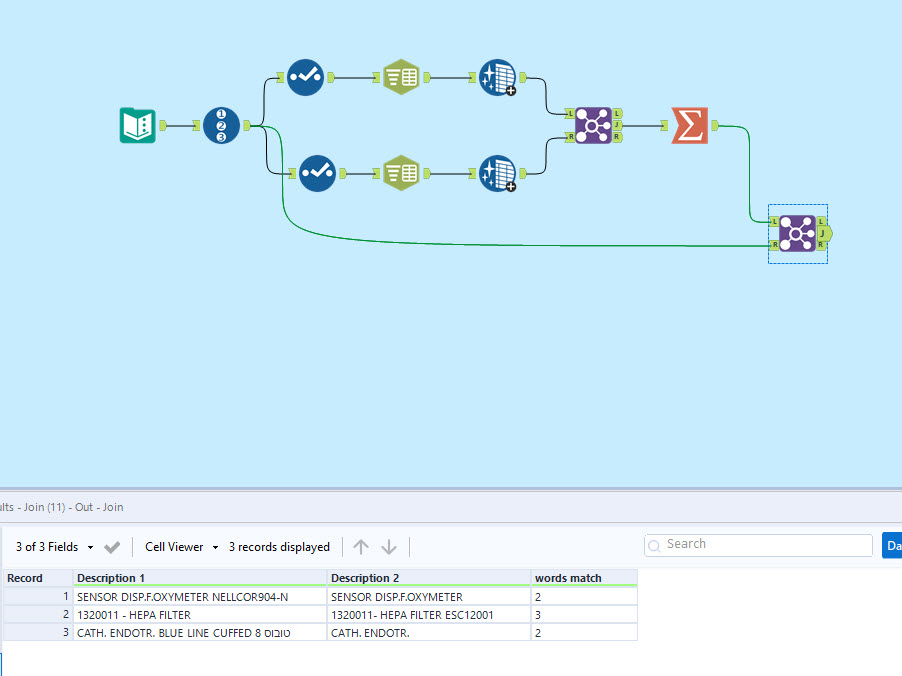
Task: Select the Join tool feeding the Summarize tool
Action: point(592,125)
